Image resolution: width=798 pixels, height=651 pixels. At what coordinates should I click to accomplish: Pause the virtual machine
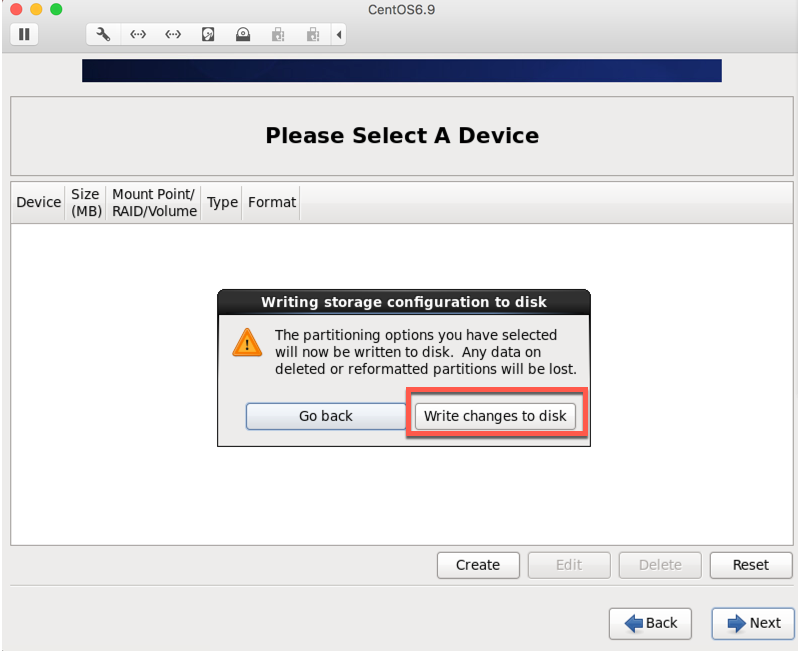[24, 34]
